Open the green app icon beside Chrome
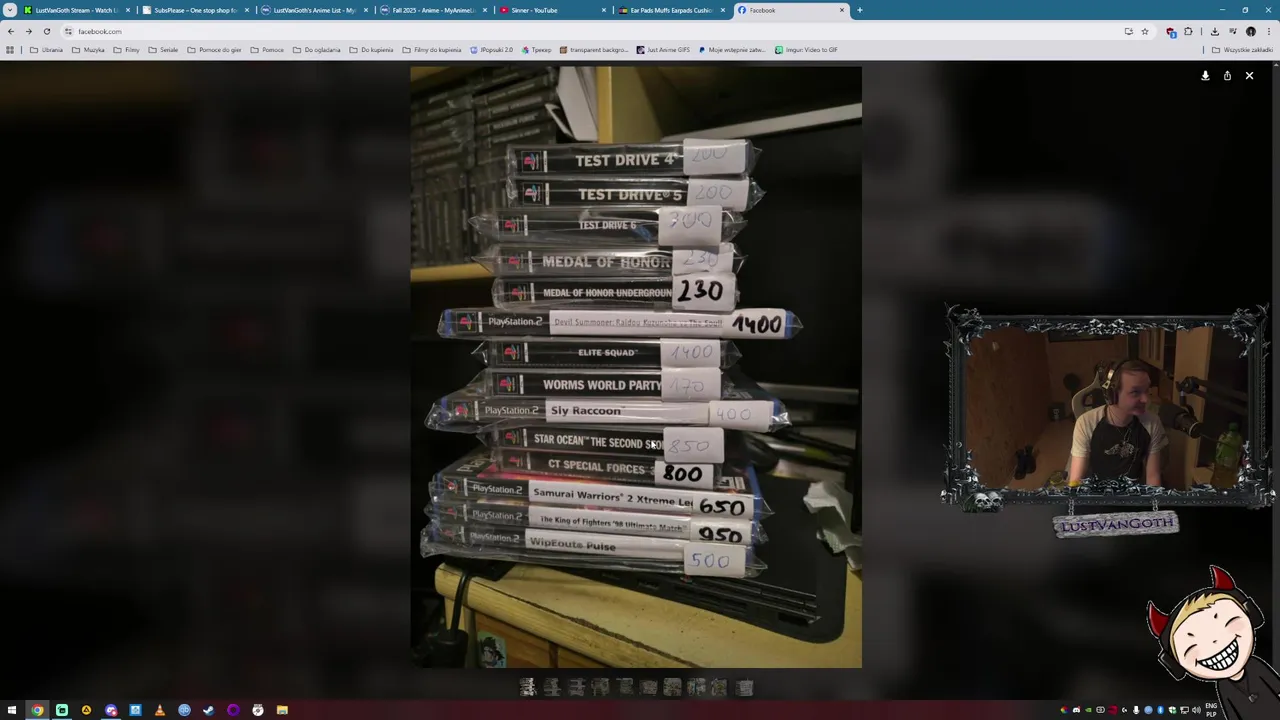1280x720 pixels. (61, 710)
